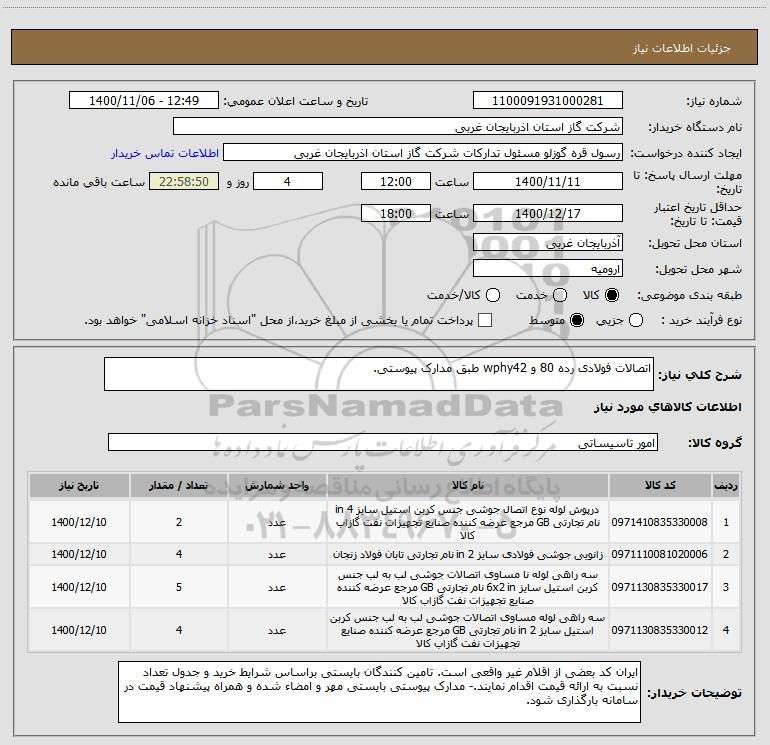Click the اطلاعات کالاهای مورد نیاز section title

[x=667, y=407]
